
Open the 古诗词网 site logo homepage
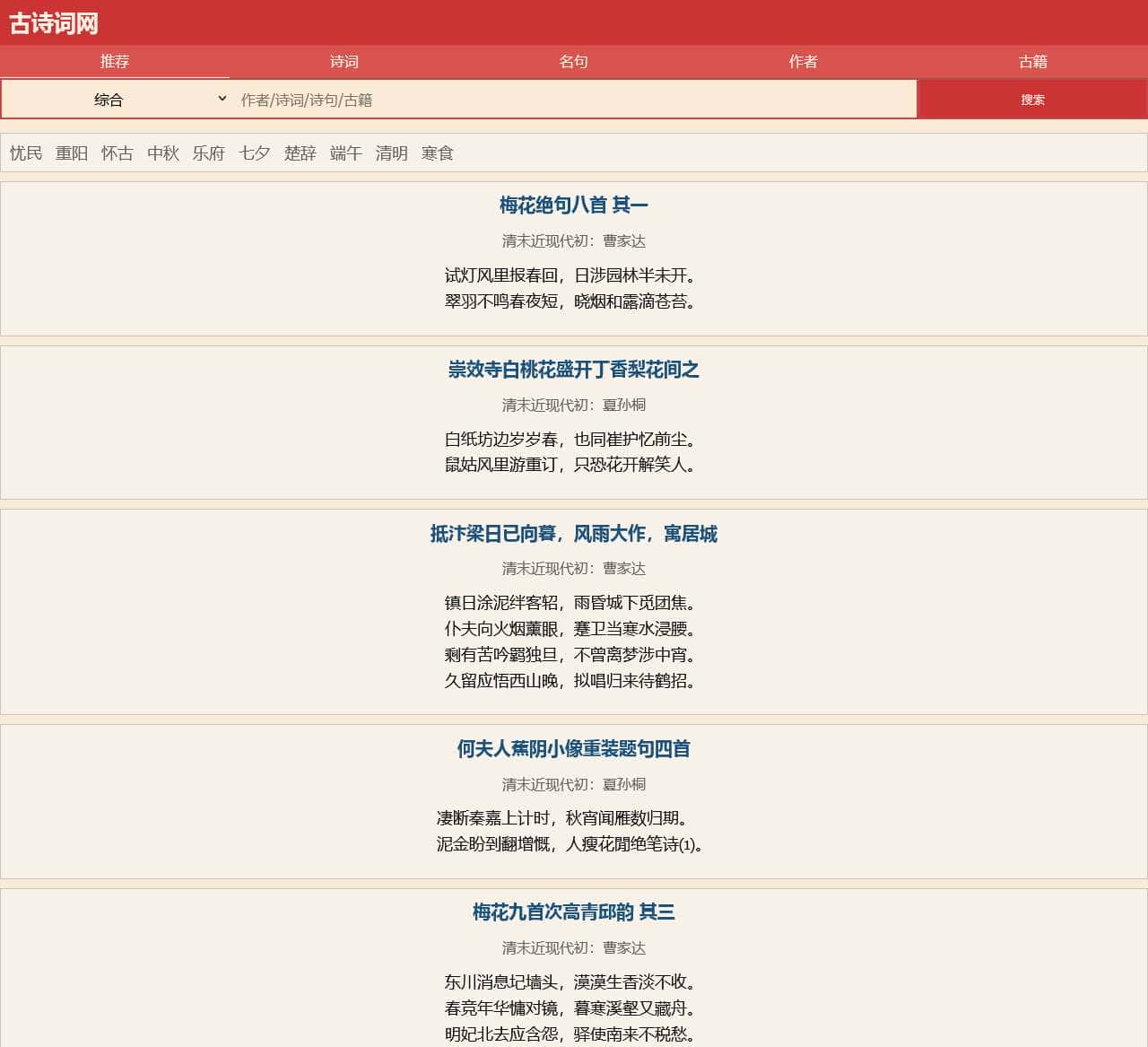[x=52, y=23]
